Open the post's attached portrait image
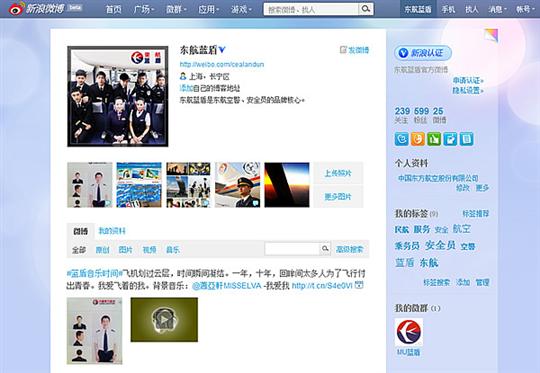This screenshot has height=373, width=540. click(x=94, y=331)
